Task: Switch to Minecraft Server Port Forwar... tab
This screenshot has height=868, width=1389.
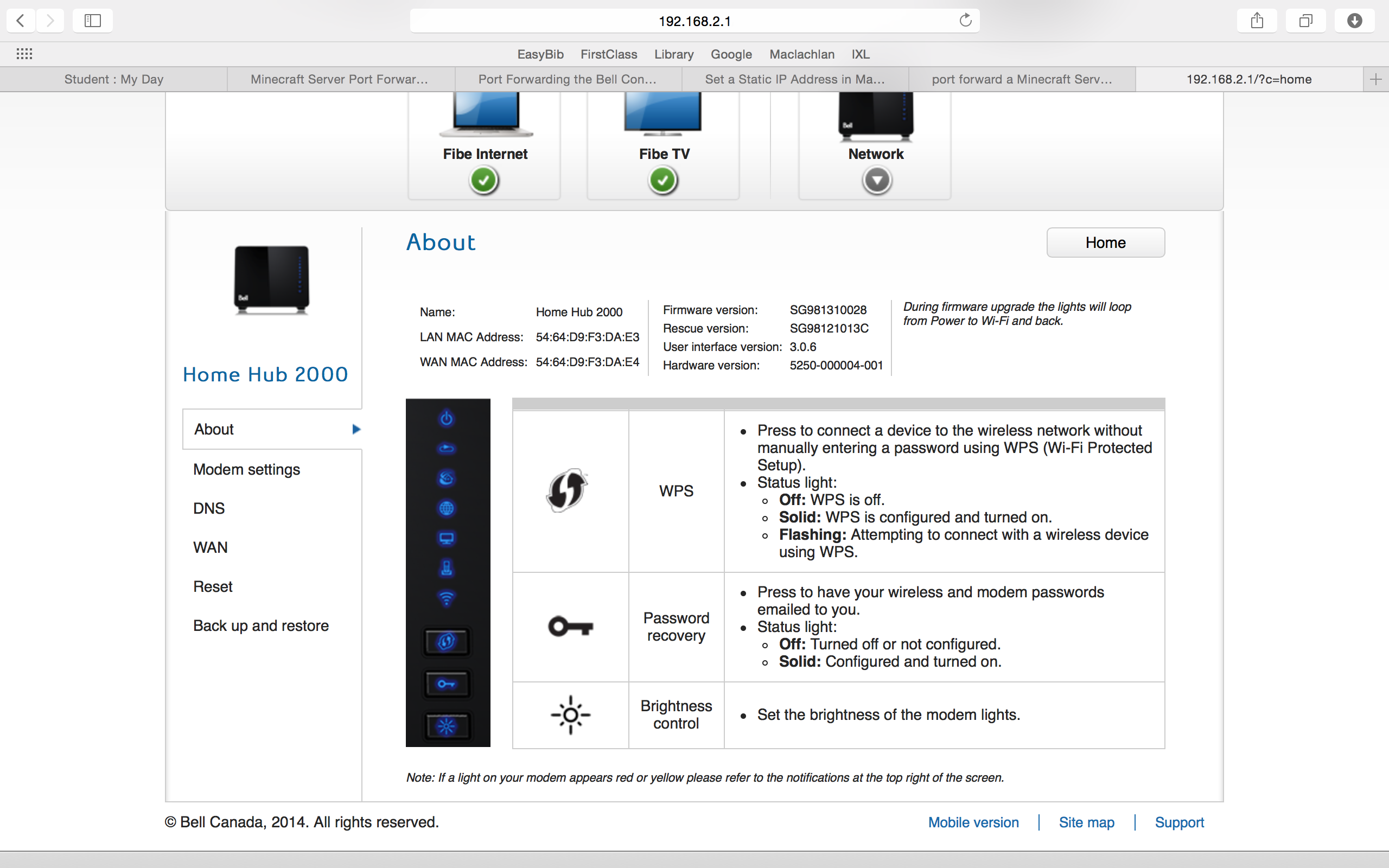Action: [x=341, y=79]
